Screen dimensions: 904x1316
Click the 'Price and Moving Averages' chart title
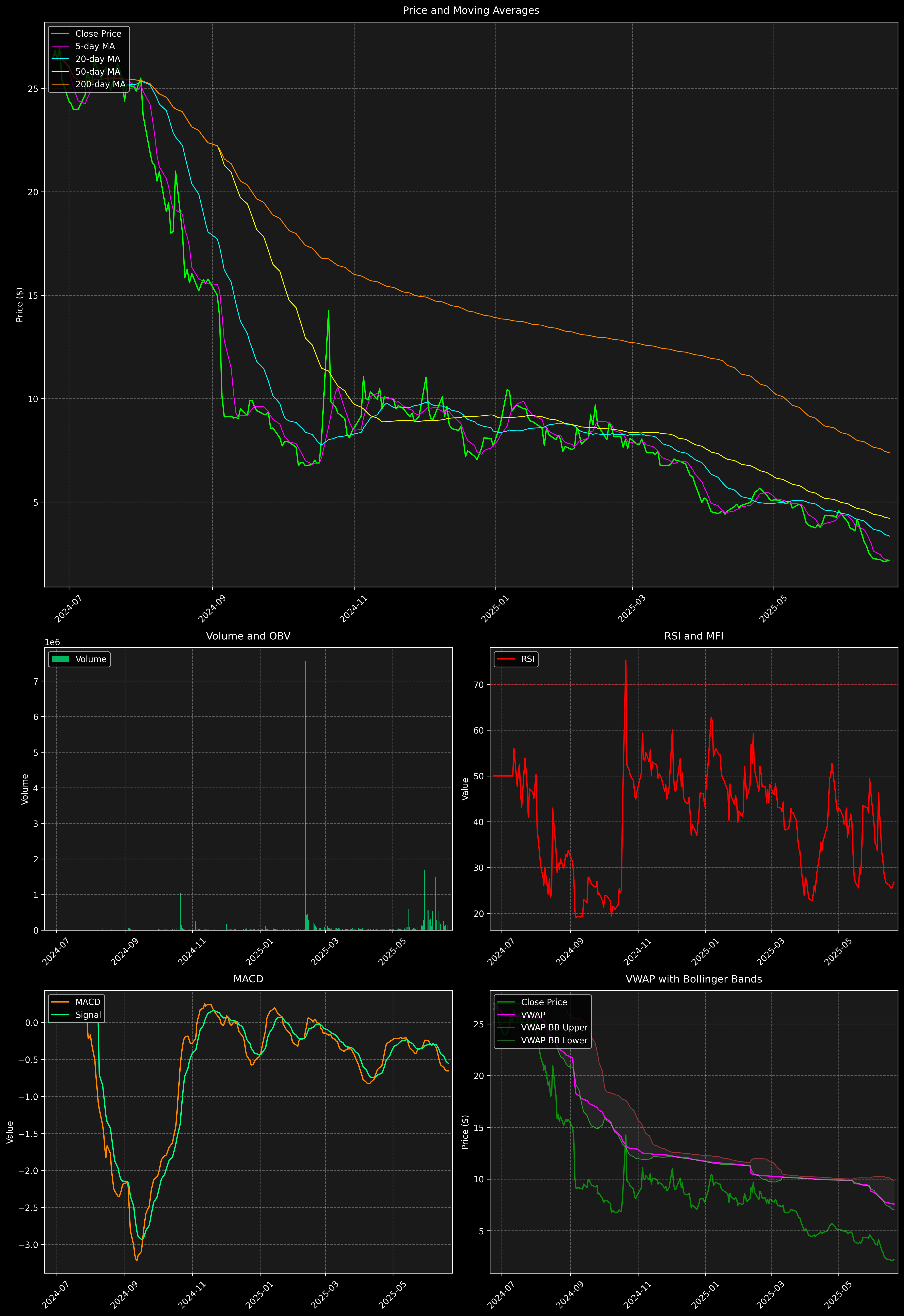click(x=471, y=10)
